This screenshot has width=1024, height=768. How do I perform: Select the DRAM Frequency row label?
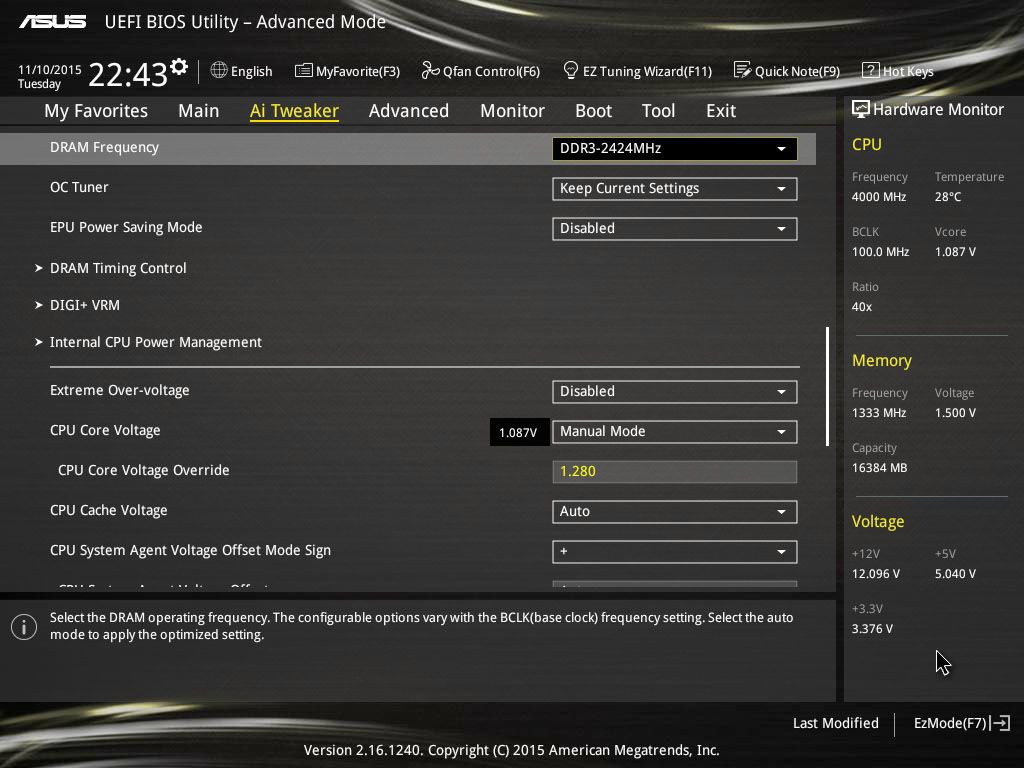point(104,148)
